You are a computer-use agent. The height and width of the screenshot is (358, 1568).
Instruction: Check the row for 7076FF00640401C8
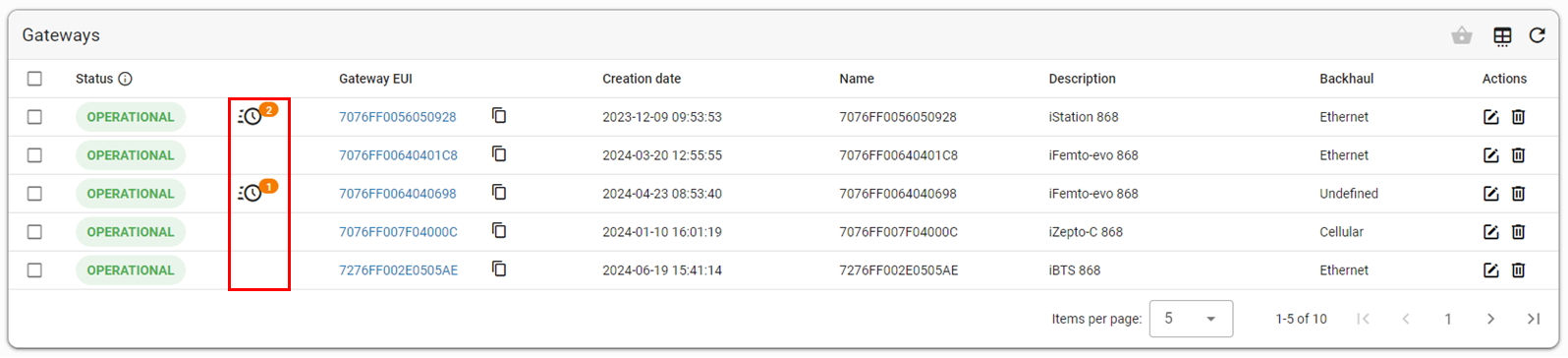coord(35,155)
